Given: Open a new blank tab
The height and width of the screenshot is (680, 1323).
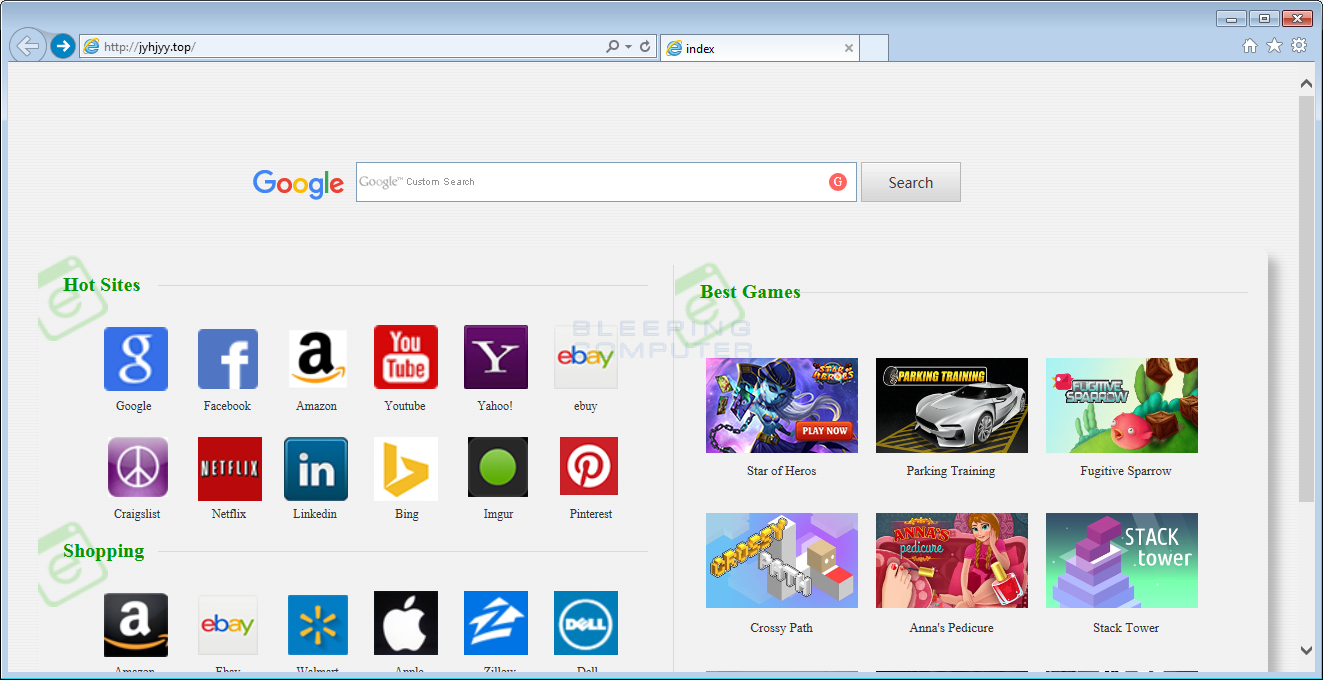Looking at the screenshot, I should point(874,48).
